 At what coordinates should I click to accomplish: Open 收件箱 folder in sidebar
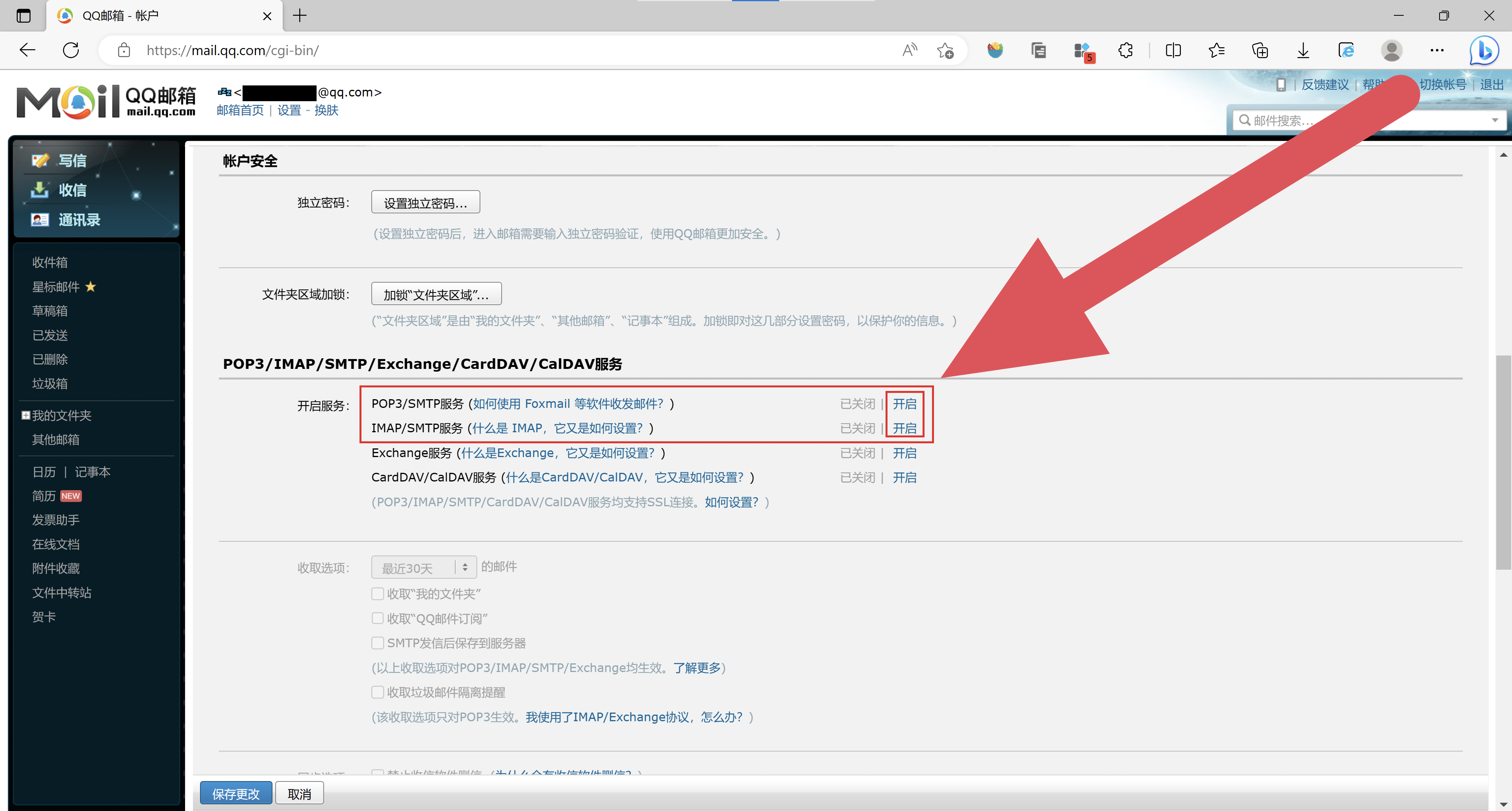pos(50,262)
